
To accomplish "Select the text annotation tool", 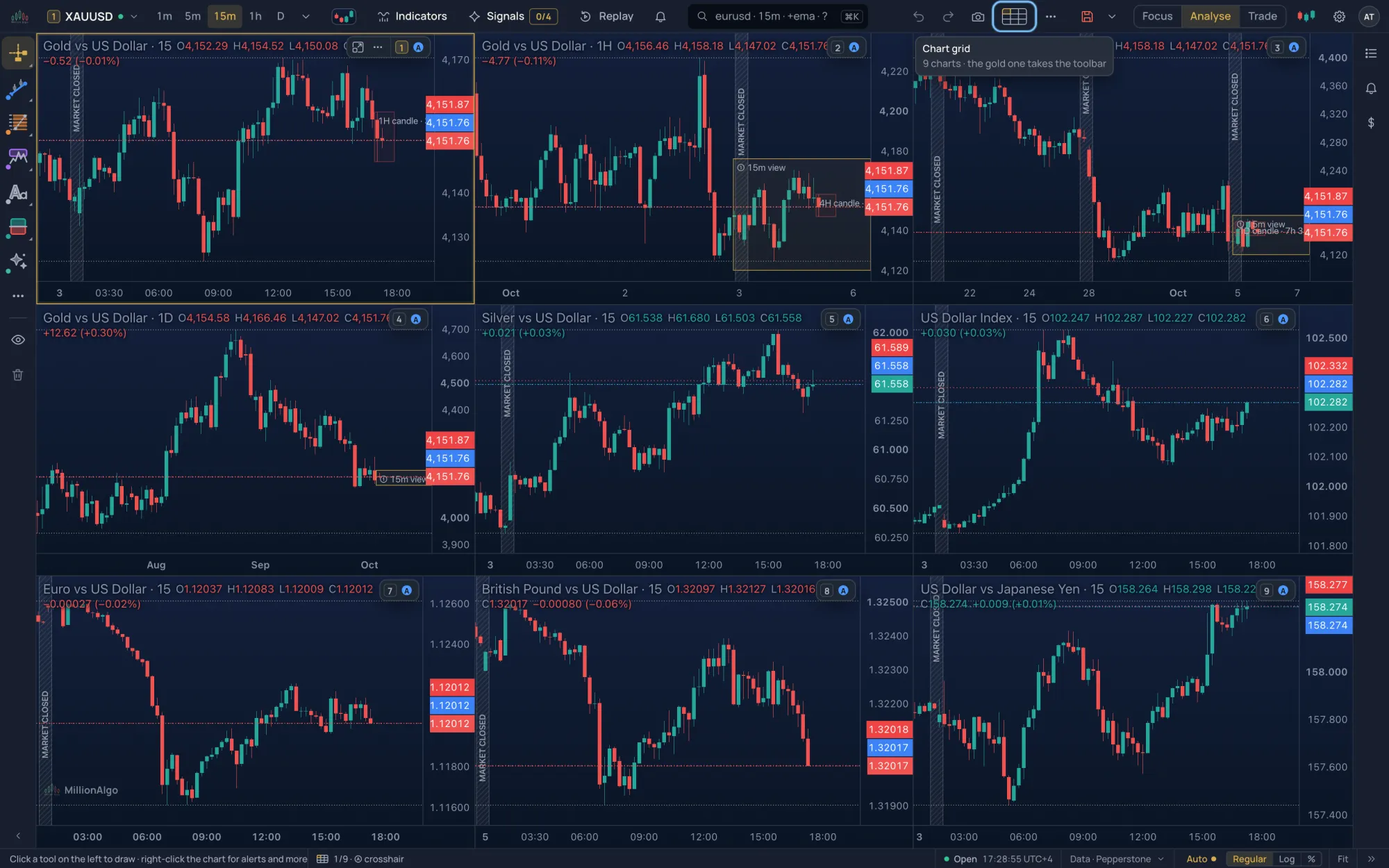I will click(x=18, y=192).
